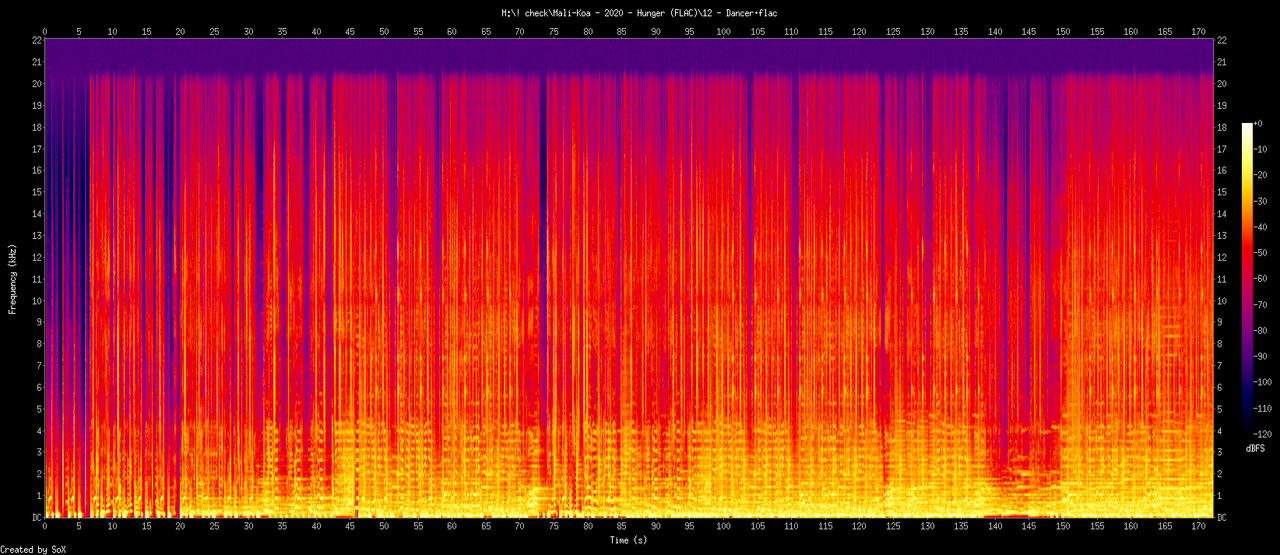This screenshot has width=1280, height=555.
Task: Click the '-90' value on the dBFS scale
Action: (1261, 357)
